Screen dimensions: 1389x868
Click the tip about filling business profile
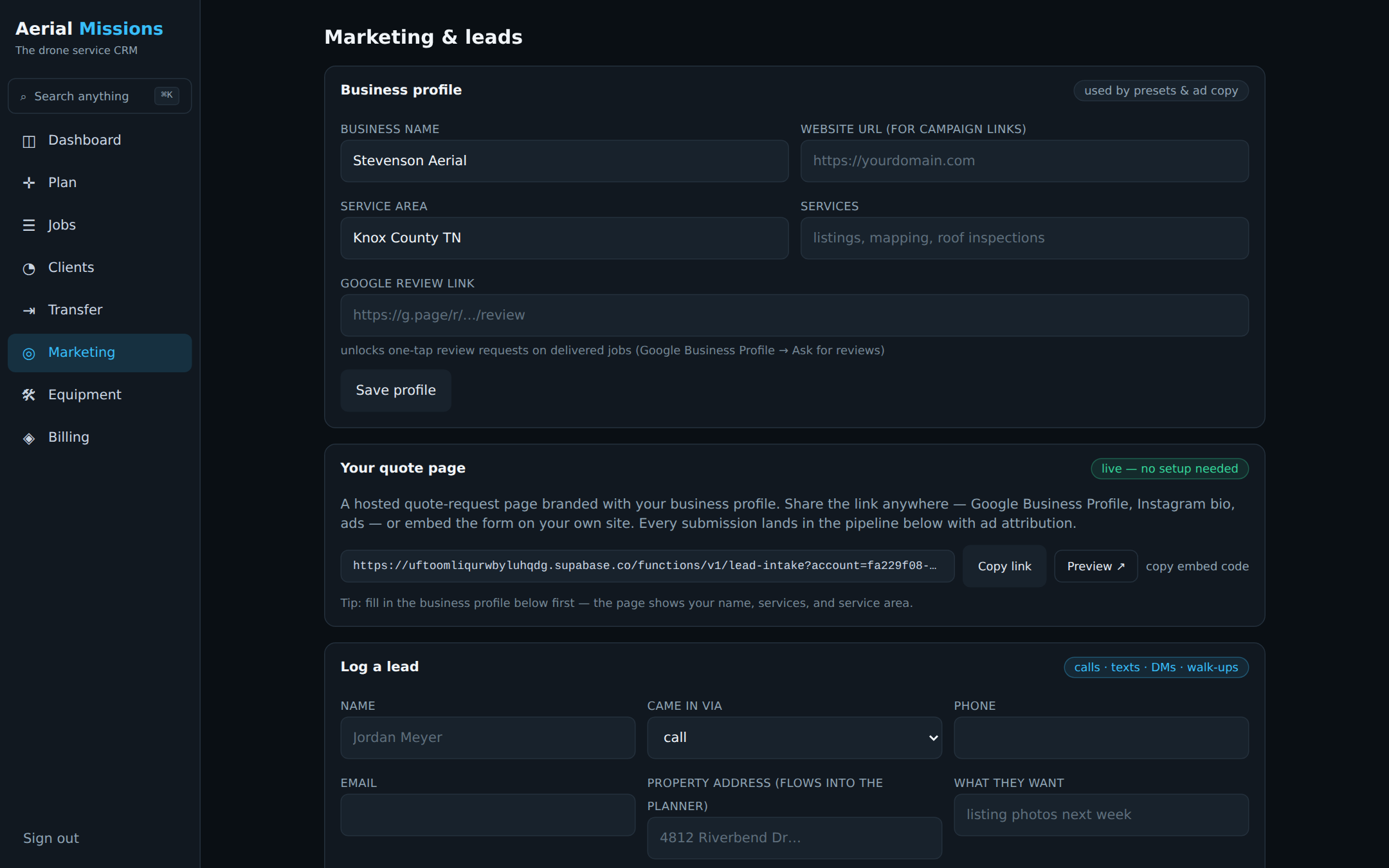[626, 603]
